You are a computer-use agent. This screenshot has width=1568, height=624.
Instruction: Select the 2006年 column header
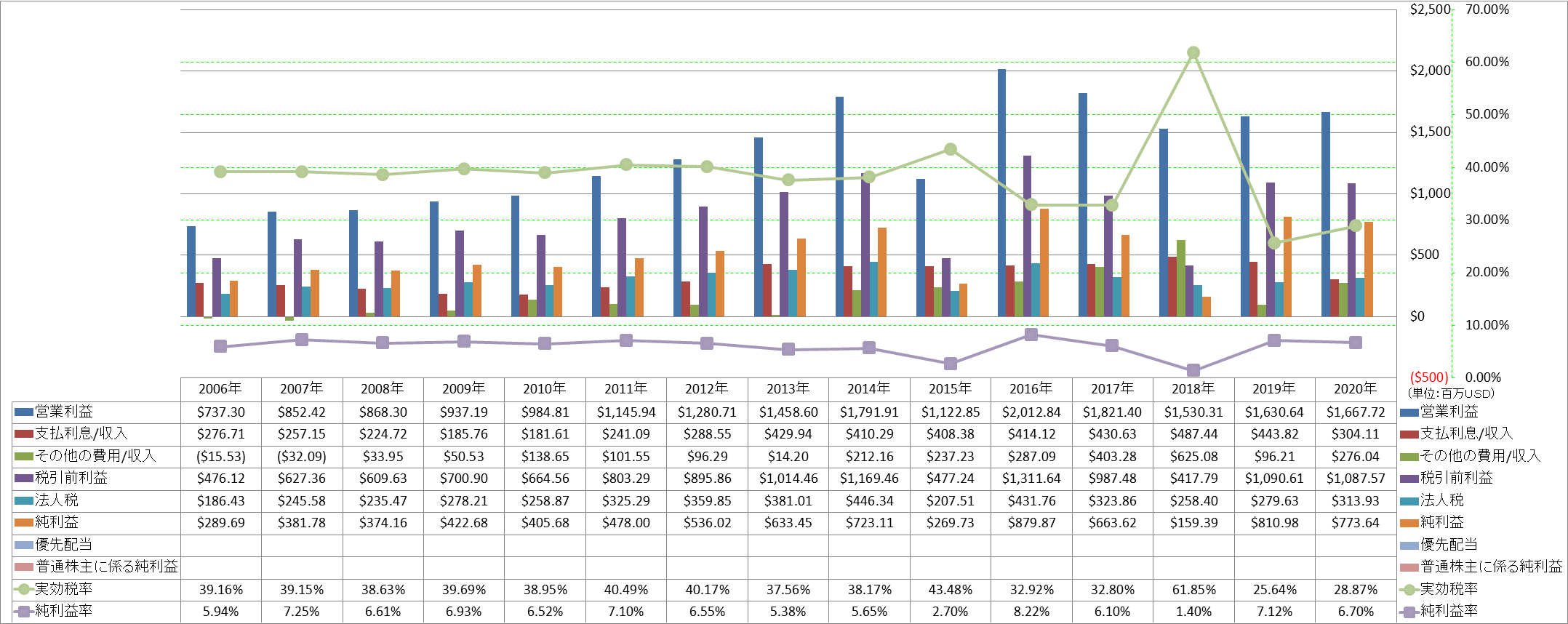[x=220, y=388]
